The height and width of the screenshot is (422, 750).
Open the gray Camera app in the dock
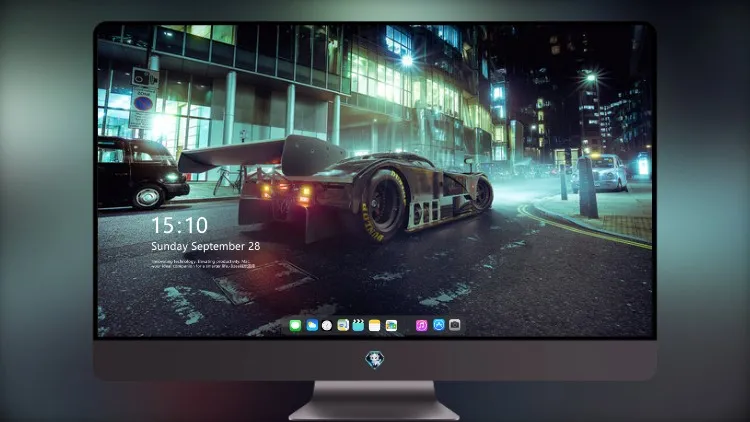(455, 325)
